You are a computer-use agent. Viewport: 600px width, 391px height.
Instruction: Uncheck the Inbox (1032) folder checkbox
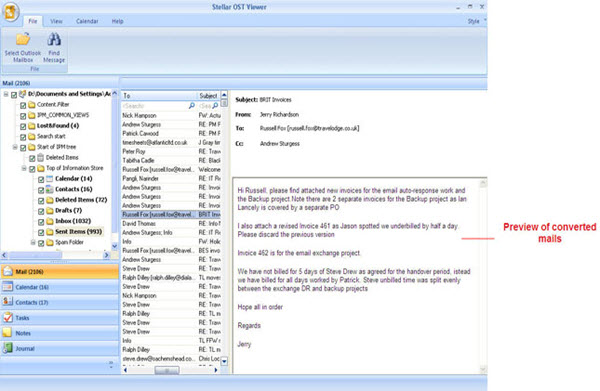[x=41, y=221]
